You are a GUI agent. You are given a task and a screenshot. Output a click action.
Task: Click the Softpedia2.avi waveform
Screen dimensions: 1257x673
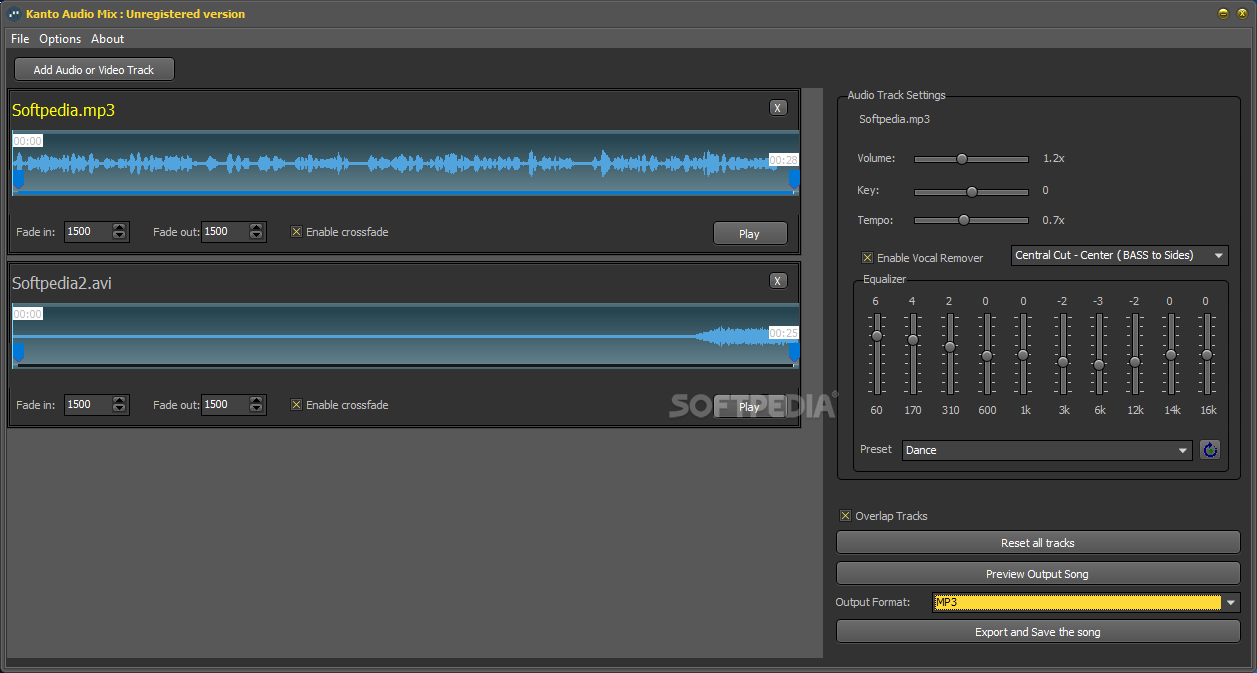405,335
